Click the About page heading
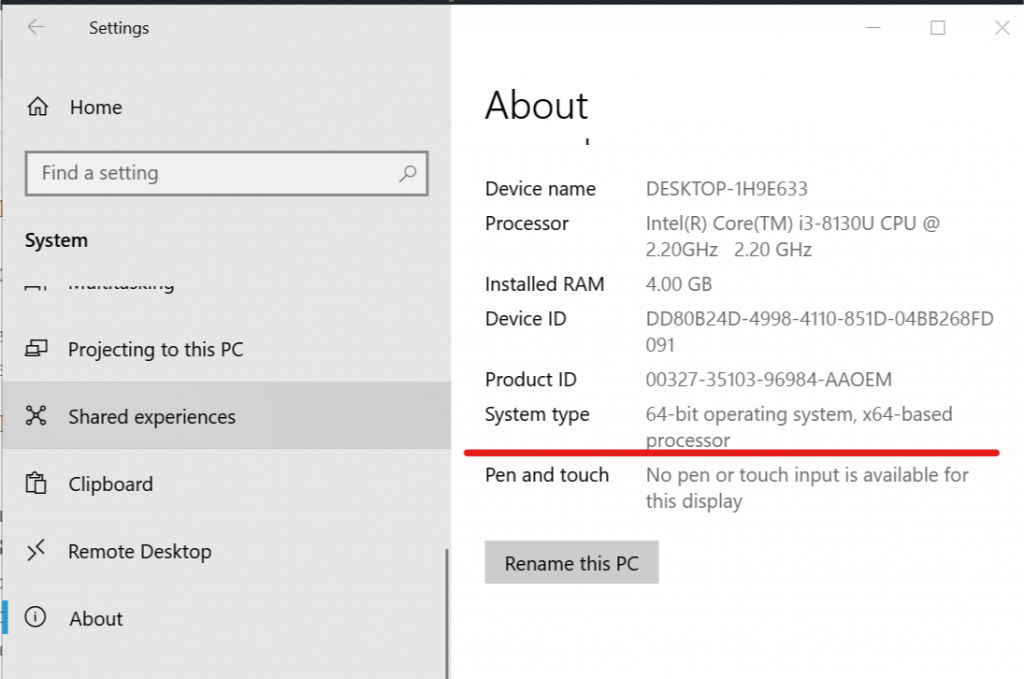The image size is (1024, 679). [x=536, y=105]
